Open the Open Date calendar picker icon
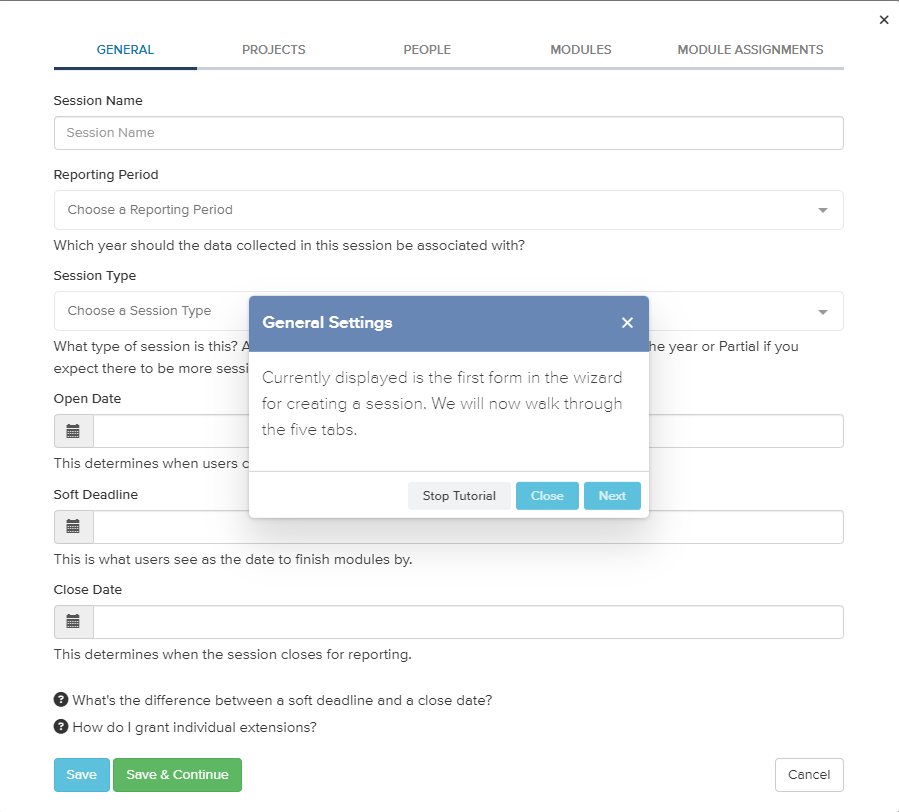 73,431
